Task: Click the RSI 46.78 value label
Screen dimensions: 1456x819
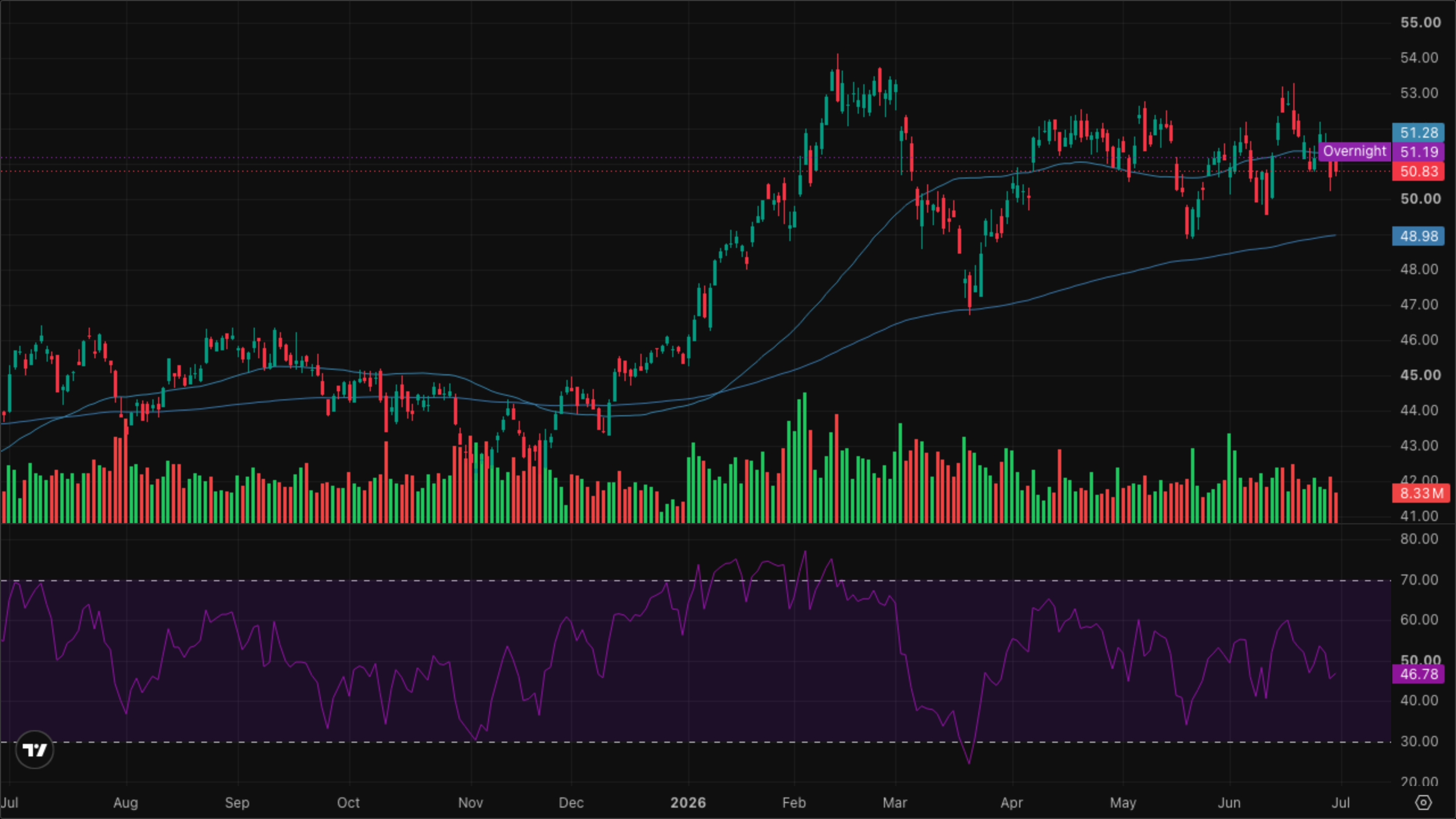Action: [x=1418, y=675]
